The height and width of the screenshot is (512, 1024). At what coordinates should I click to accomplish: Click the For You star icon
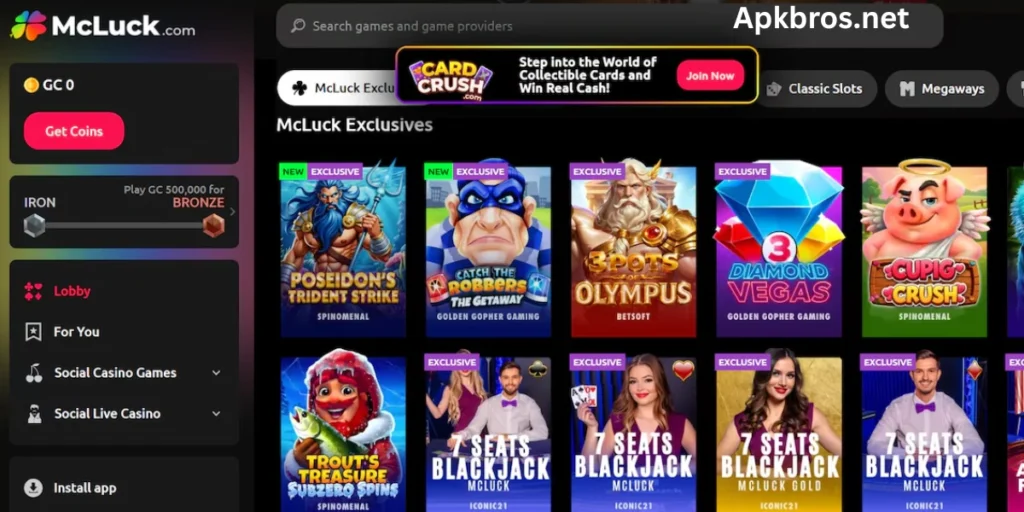click(33, 332)
